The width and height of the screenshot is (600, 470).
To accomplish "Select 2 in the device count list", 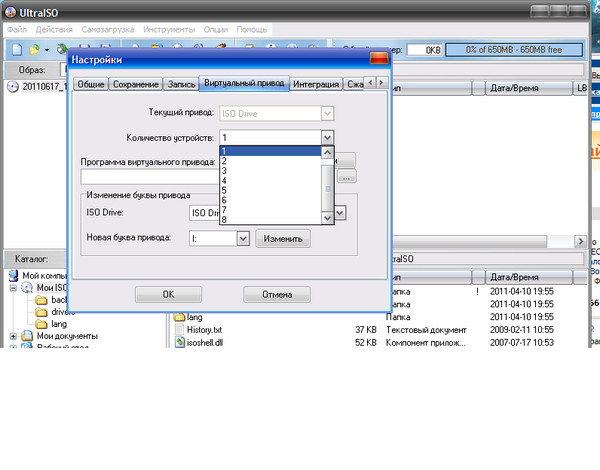I will click(271, 161).
